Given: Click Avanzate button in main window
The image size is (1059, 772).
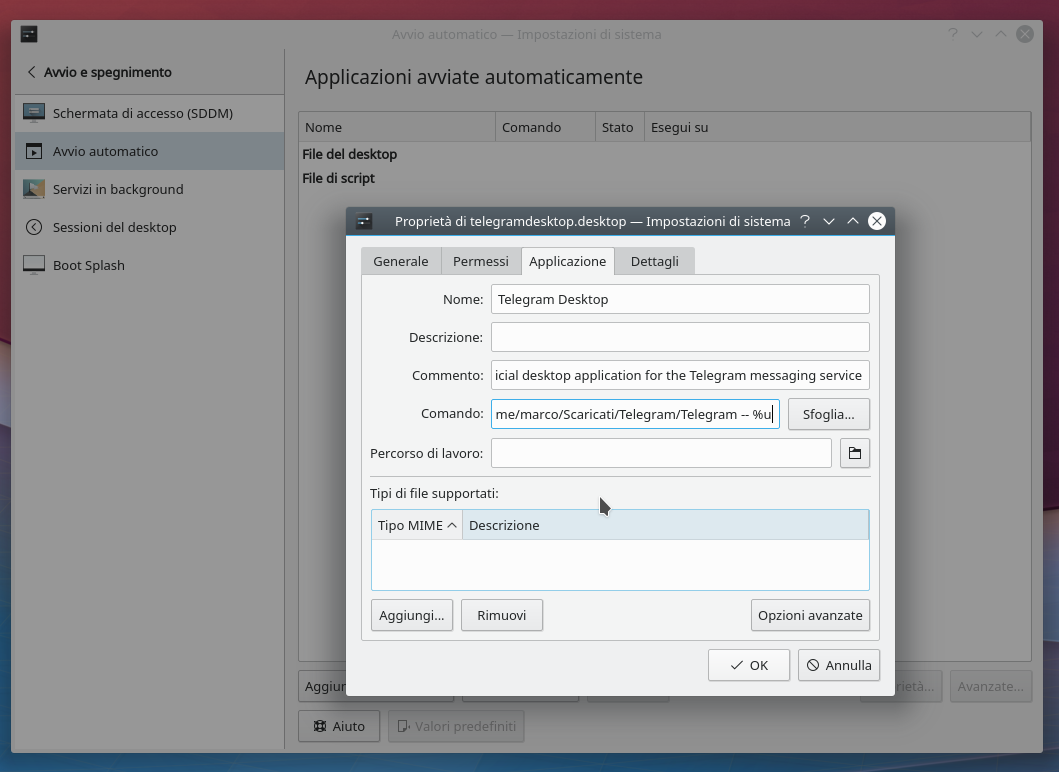Looking at the screenshot, I should pos(991,686).
